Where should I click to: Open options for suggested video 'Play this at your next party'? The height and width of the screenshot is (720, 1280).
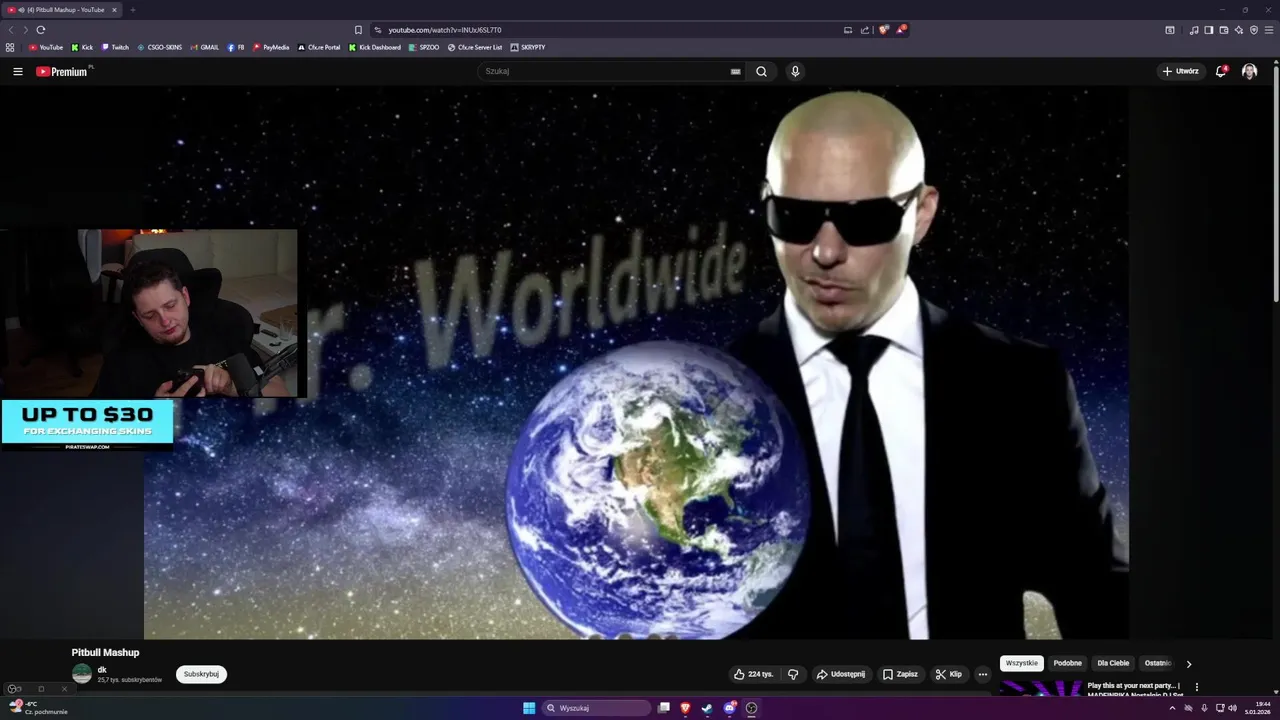coord(1196,688)
